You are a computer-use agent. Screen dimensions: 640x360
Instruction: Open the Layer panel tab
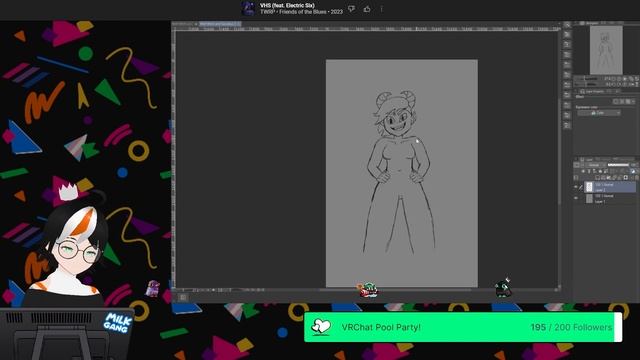click(588, 160)
